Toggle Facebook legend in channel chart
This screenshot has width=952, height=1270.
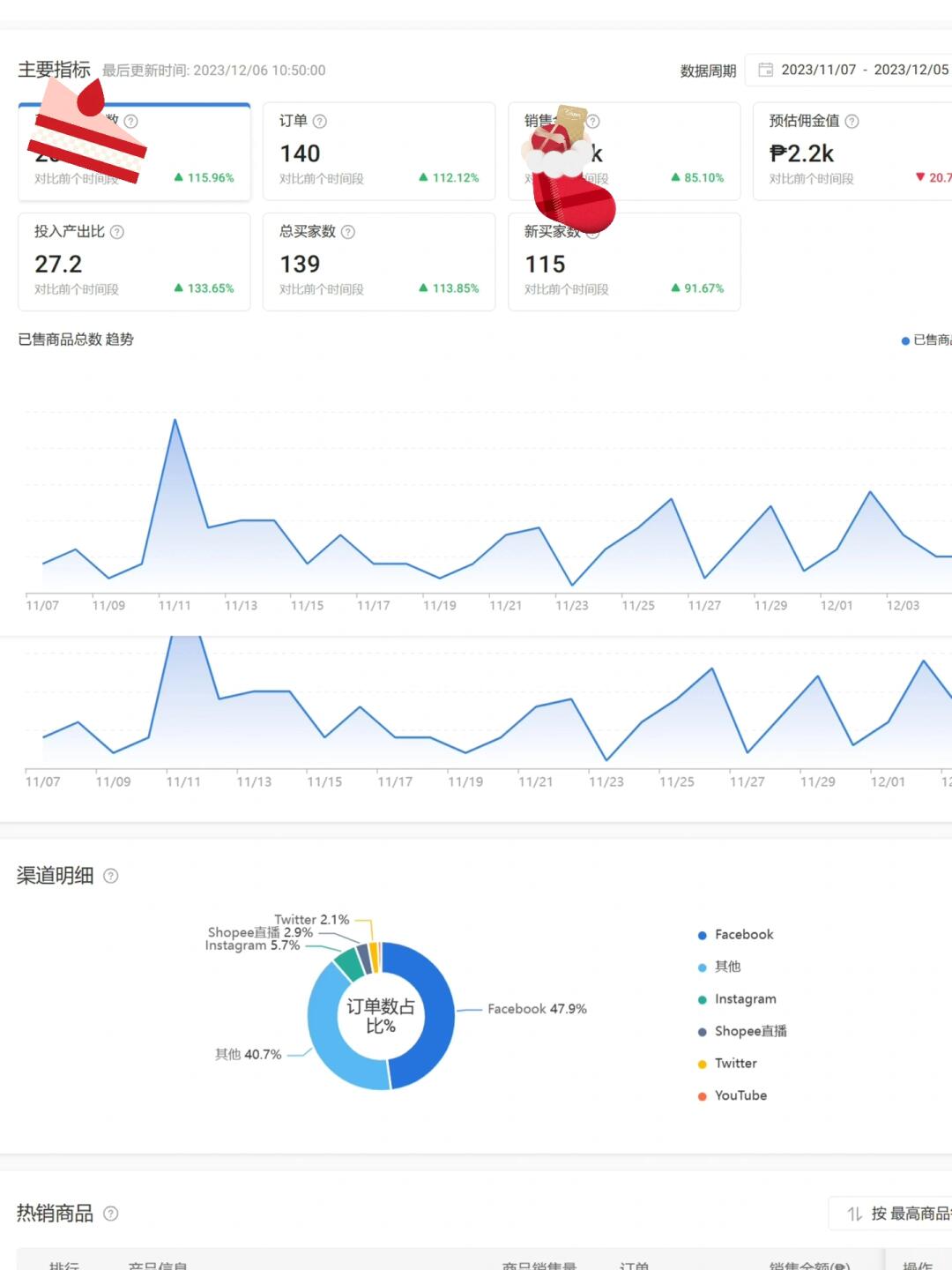click(736, 935)
